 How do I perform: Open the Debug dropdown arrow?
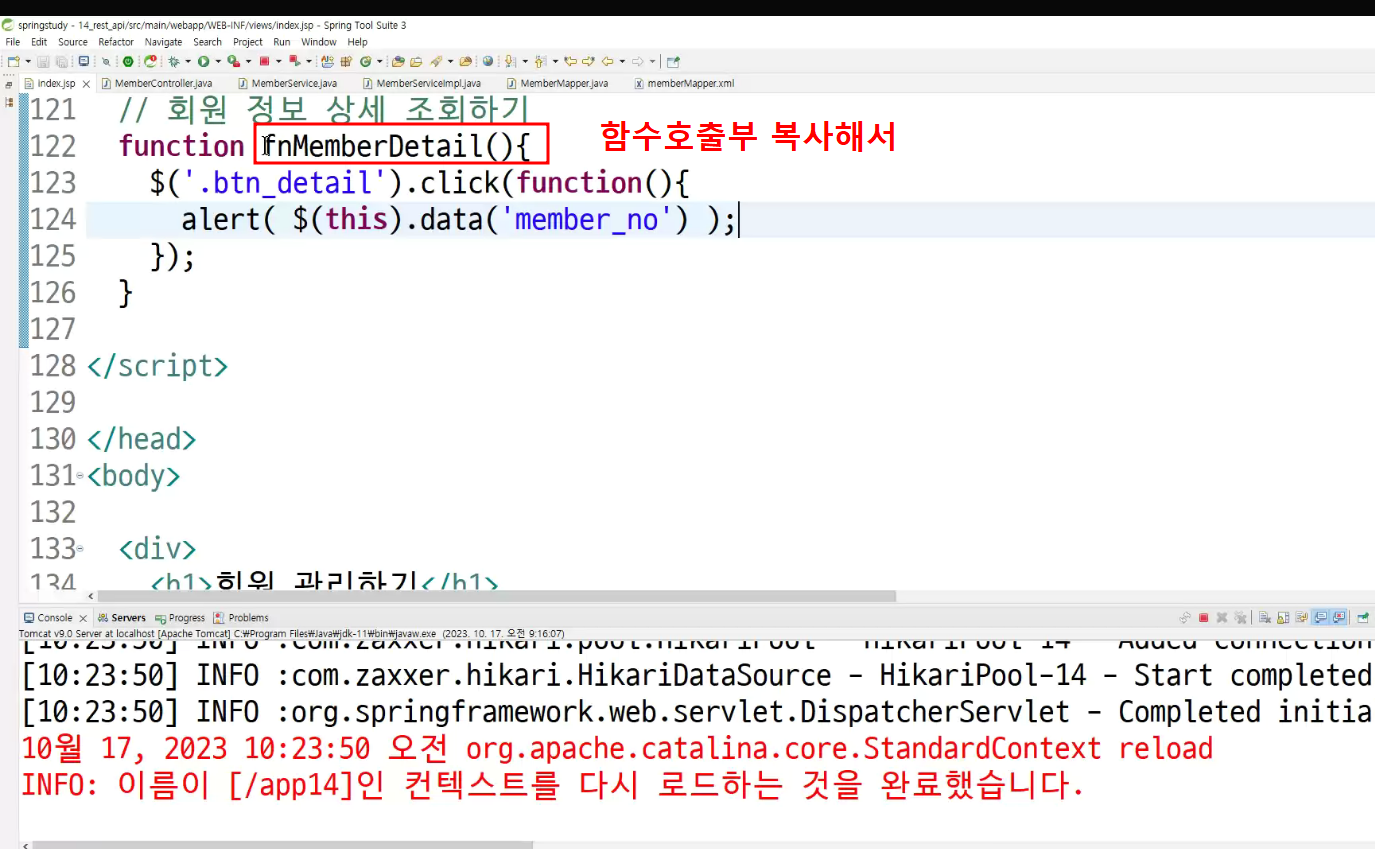pos(187,61)
